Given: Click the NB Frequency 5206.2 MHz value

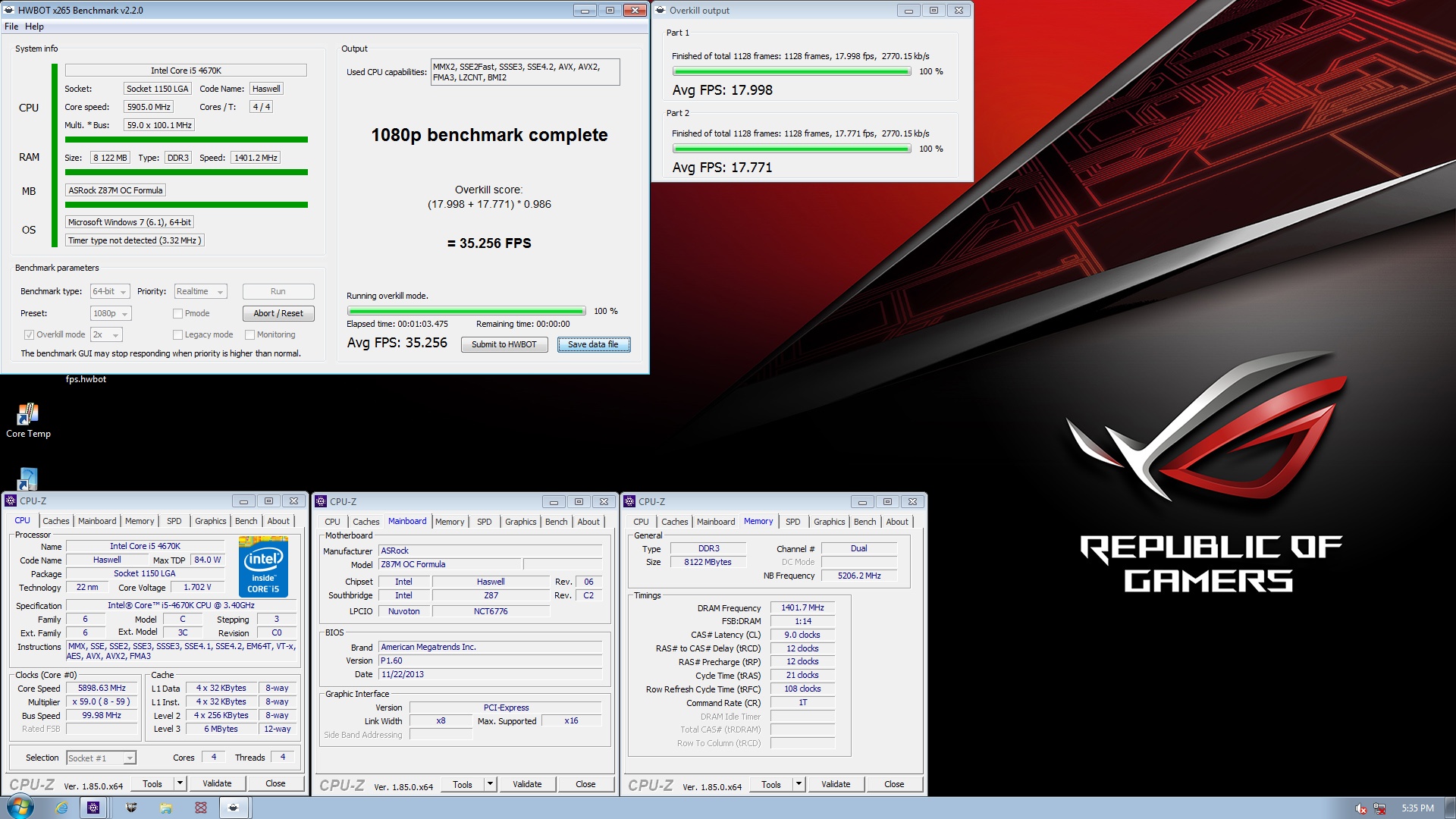Looking at the screenshot, I should (x=859, y=576).
